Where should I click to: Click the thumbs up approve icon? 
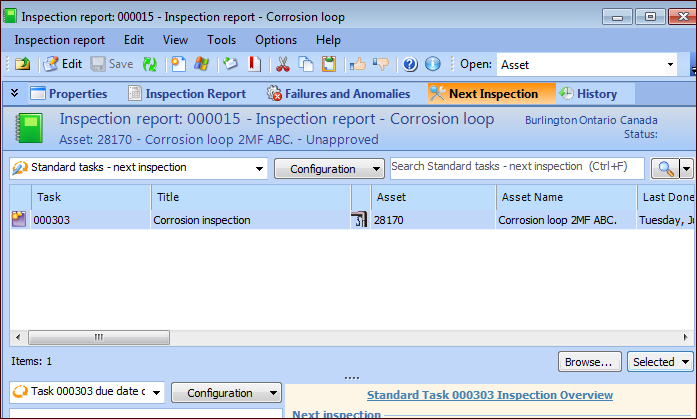point(357,64)
